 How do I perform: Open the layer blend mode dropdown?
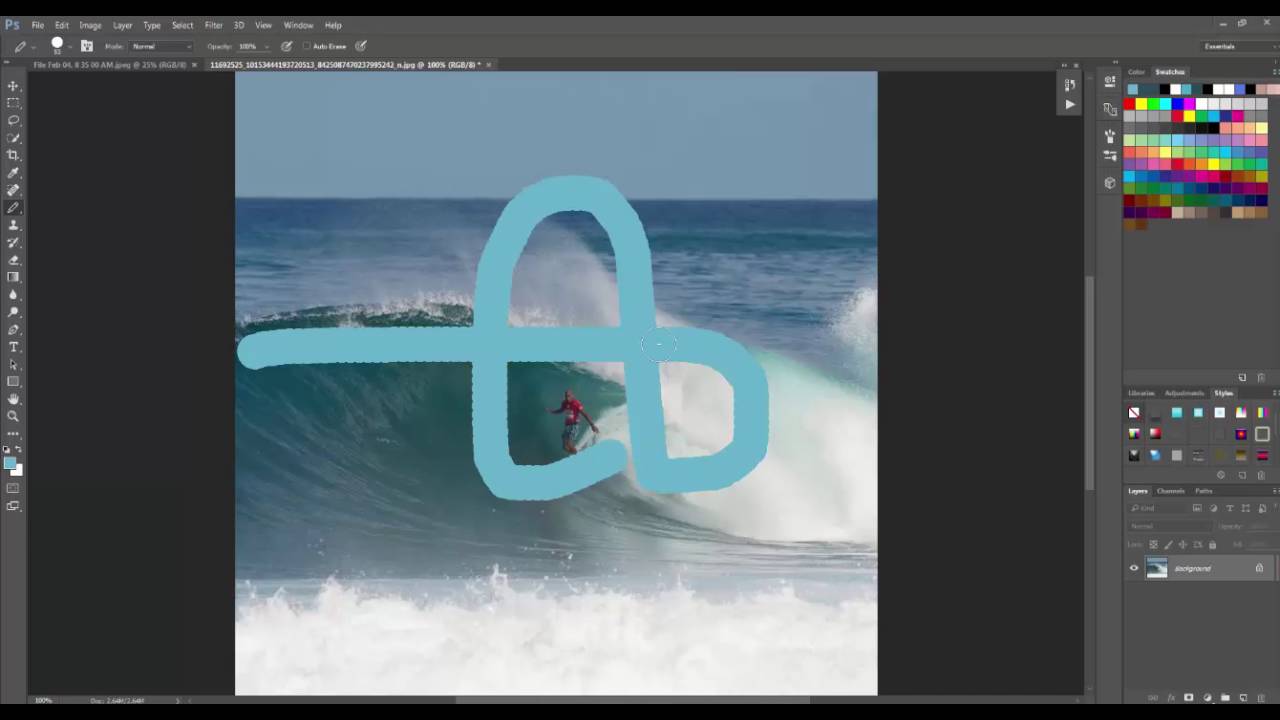1168,526
